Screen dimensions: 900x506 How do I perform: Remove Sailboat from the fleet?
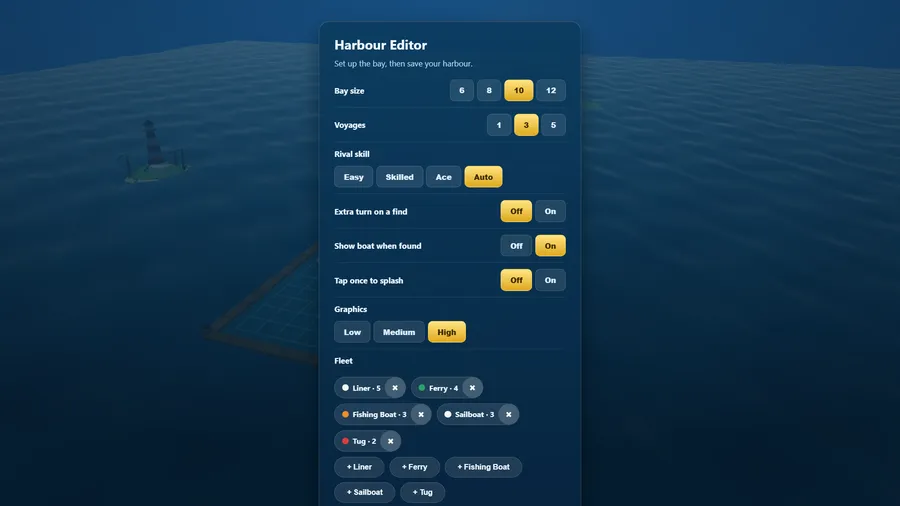(509, 414)
